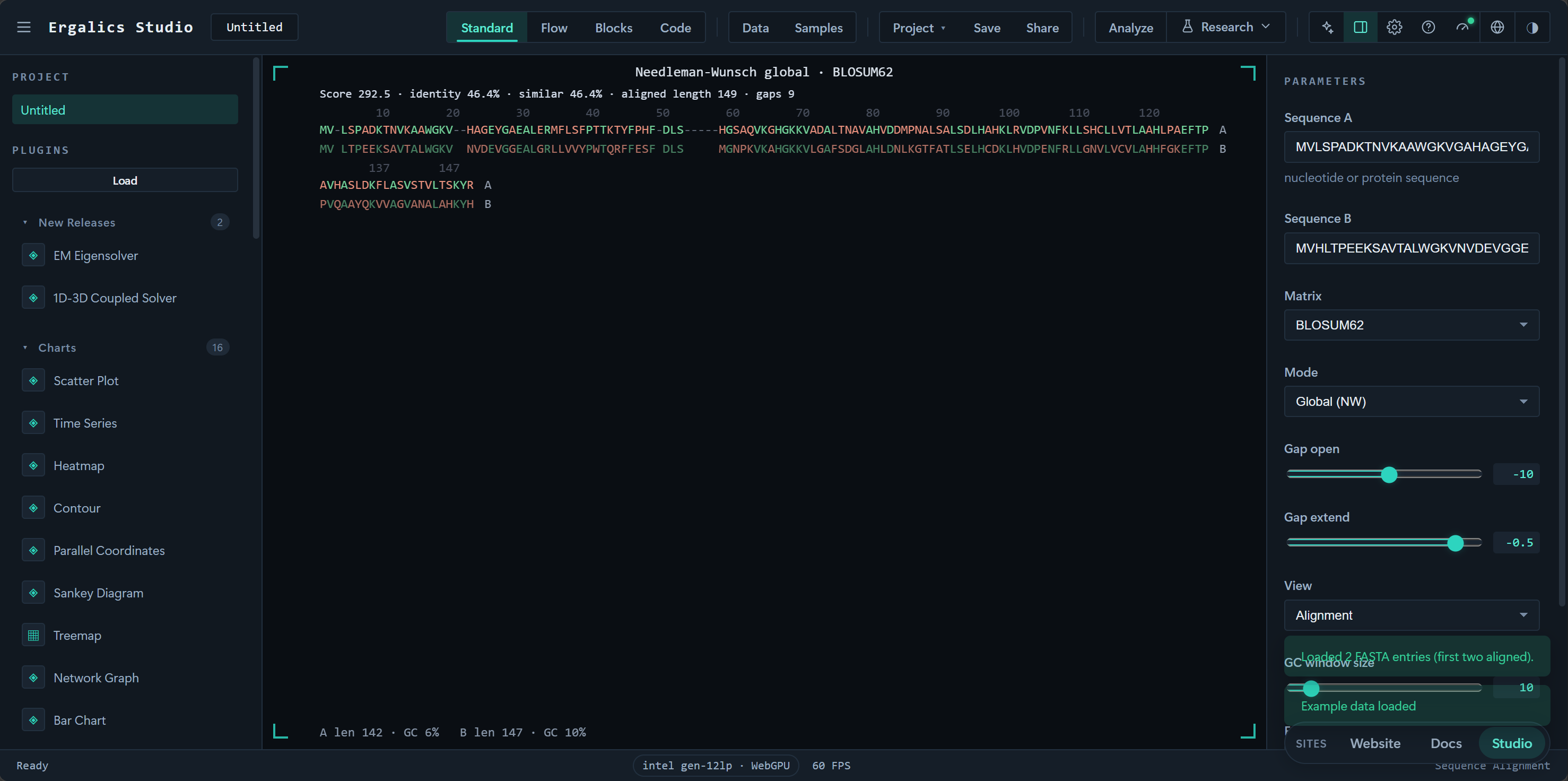Open the hamburger menu icon
Image resolution: width=1568 pixels, height=781 pixels.
[x=24, y=28]
